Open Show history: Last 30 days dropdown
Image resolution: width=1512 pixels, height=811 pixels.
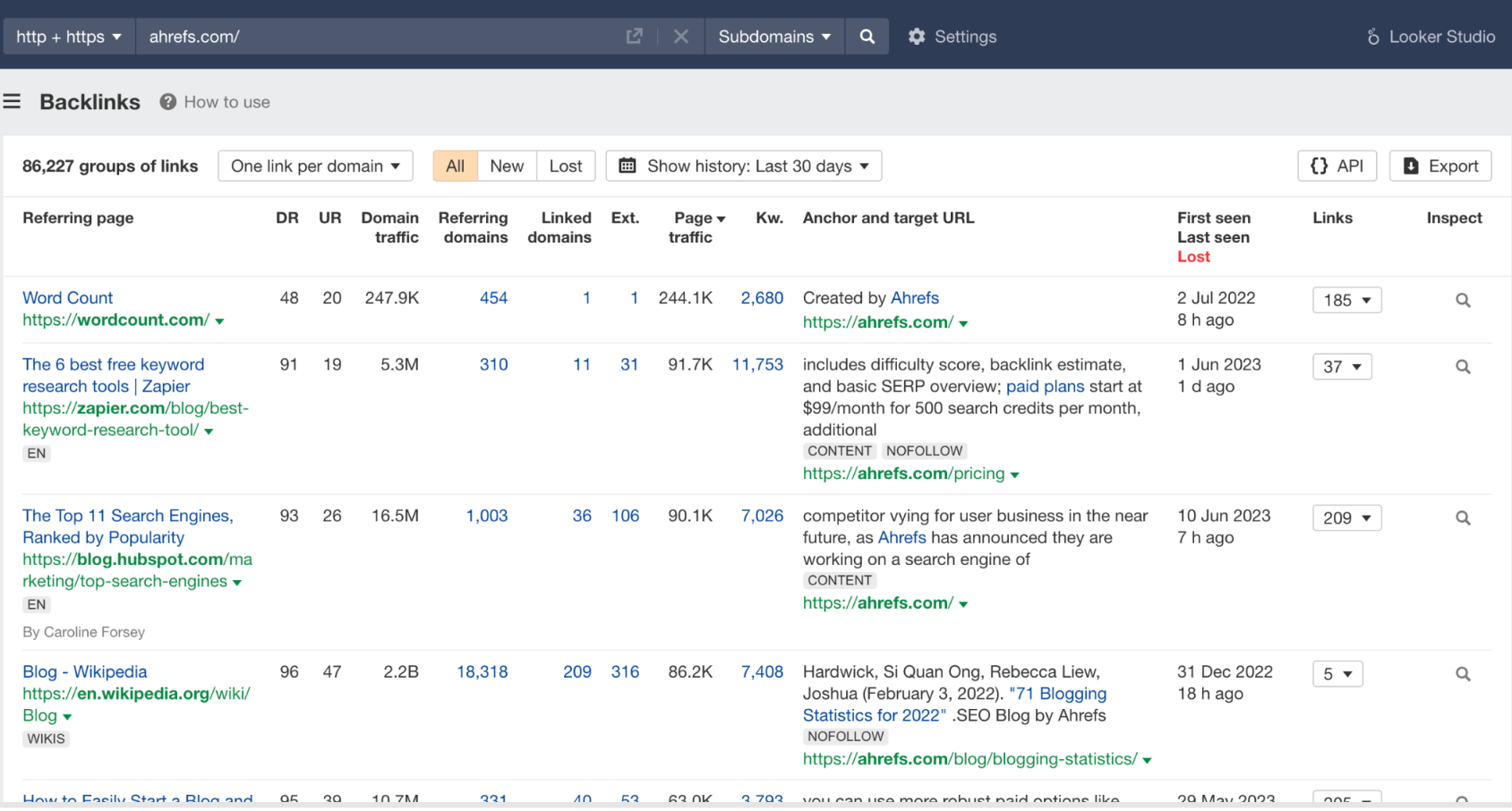(x=744, y=166)
